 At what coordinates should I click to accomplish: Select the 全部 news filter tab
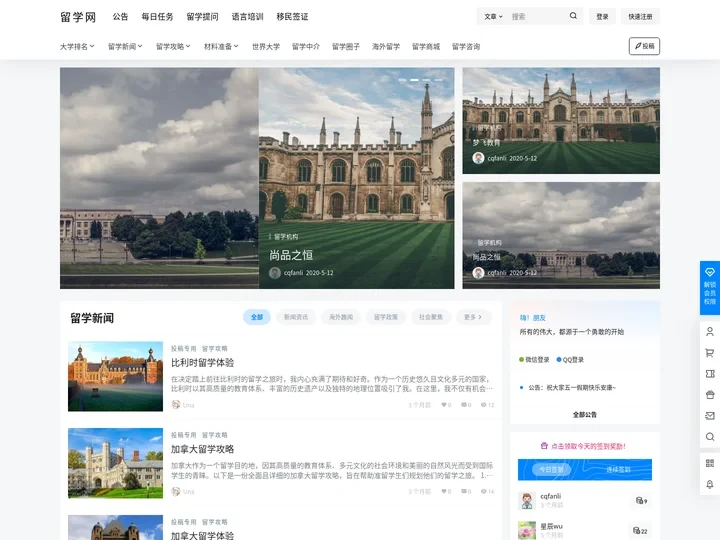257,317
